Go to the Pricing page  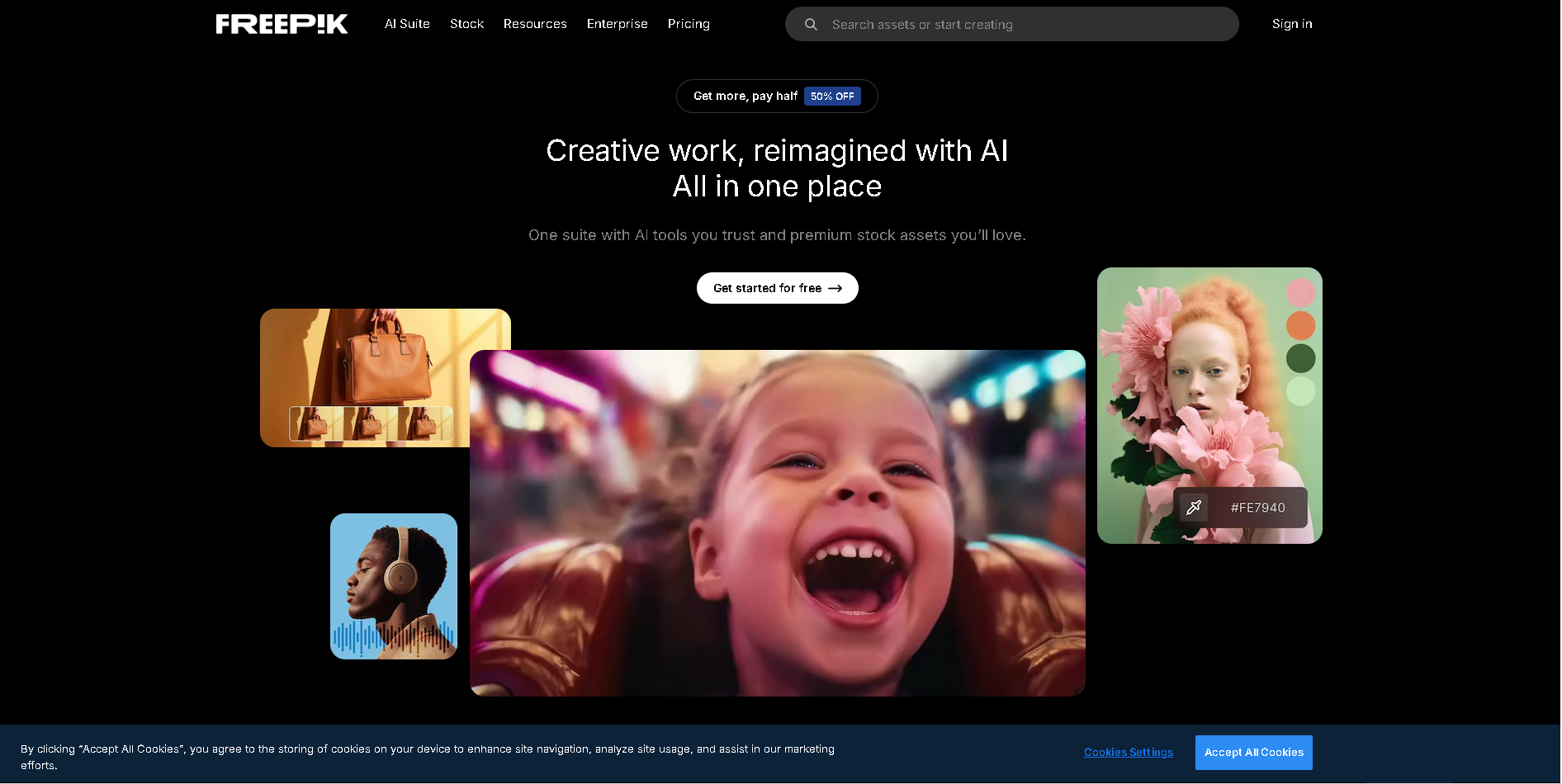click(x=689, y=24)
